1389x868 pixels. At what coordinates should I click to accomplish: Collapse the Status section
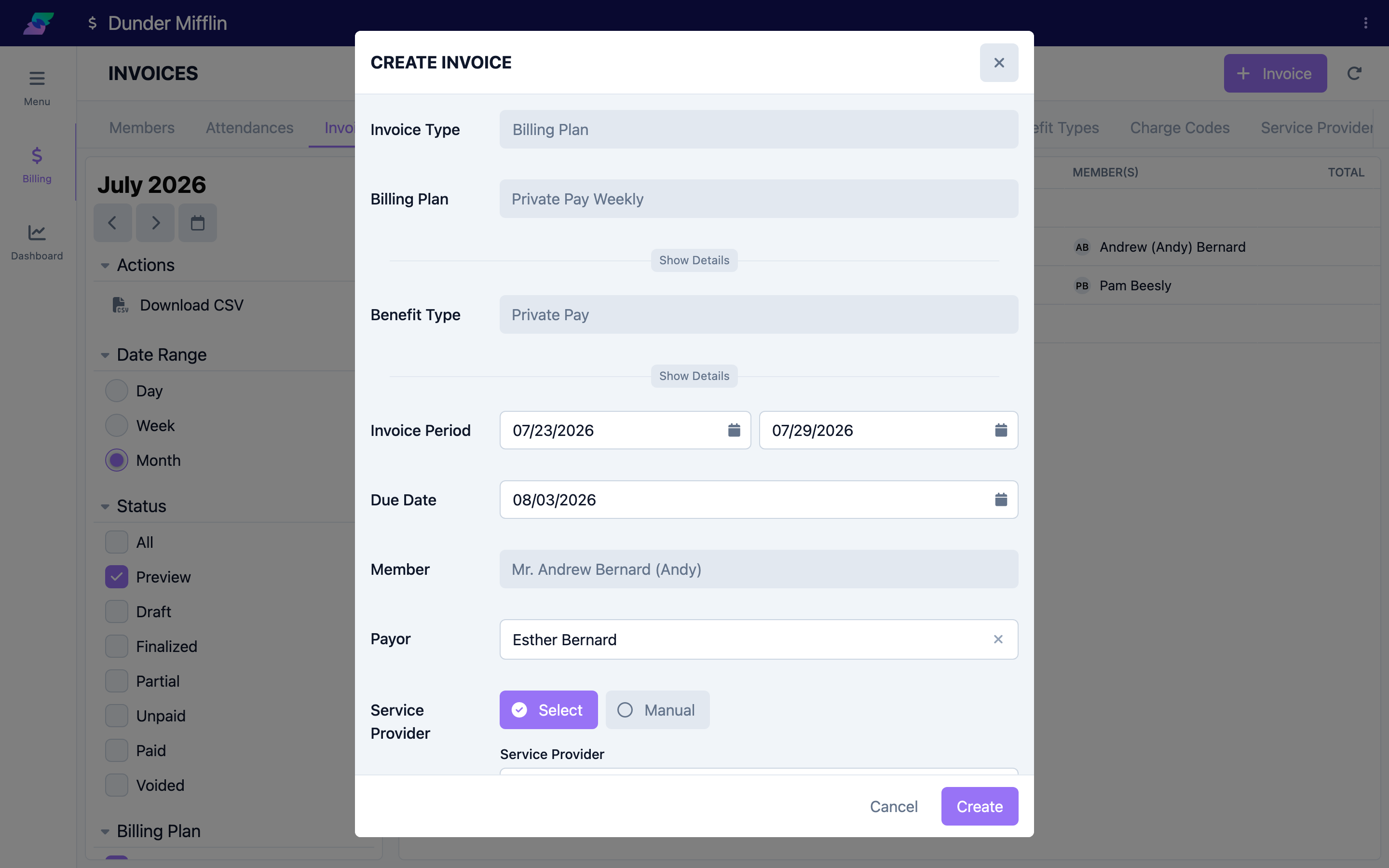[105, 506]
